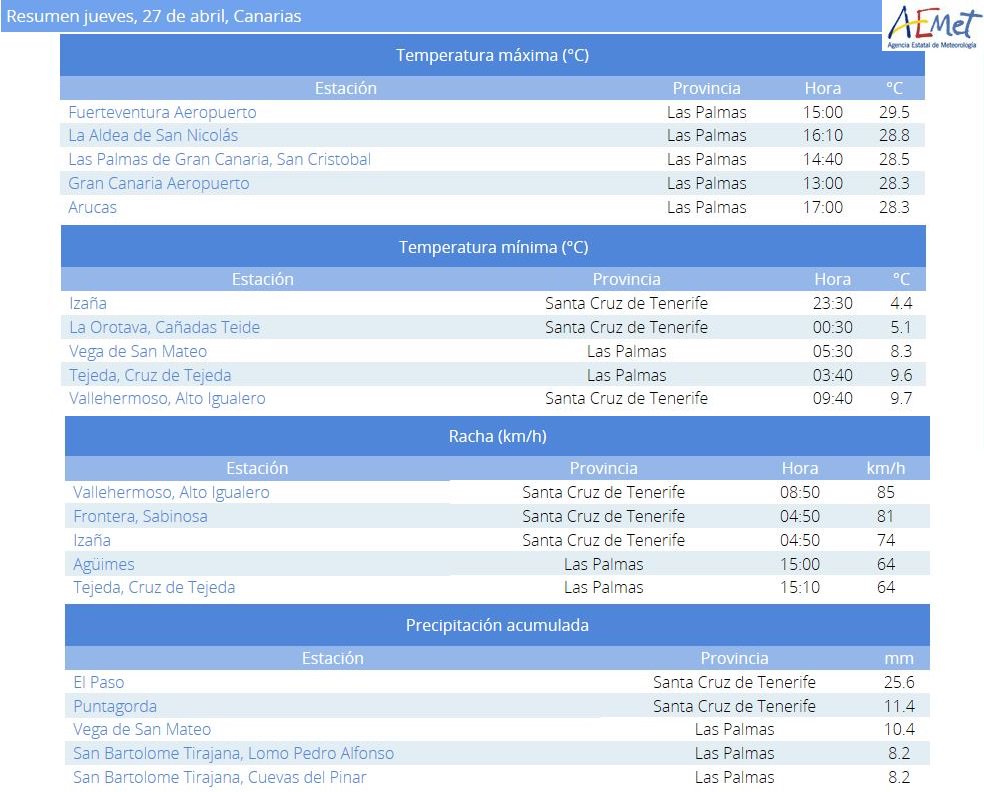984x792 pixels.
Task: Open Vega de San Mateo in Precipitación table
Action: tap(142, 729)
